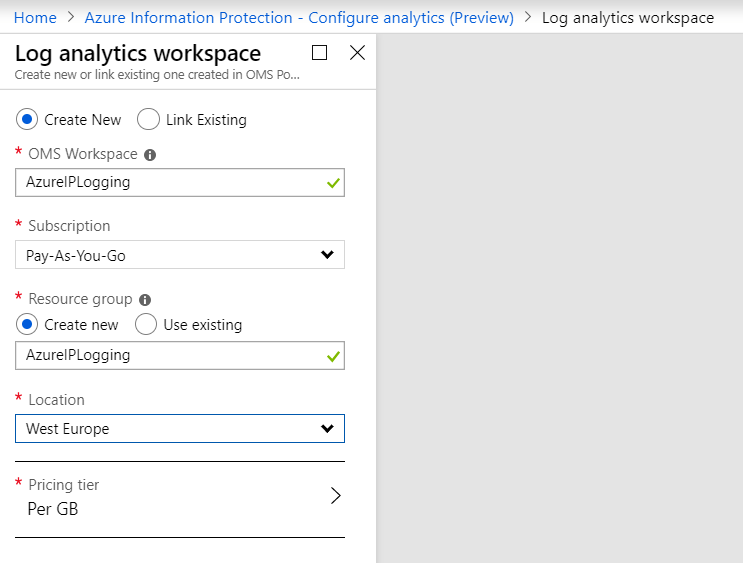The width and height of the screenshot is (743, 563).
Task: Choose Create new resource group option
Action: (27, 325)
